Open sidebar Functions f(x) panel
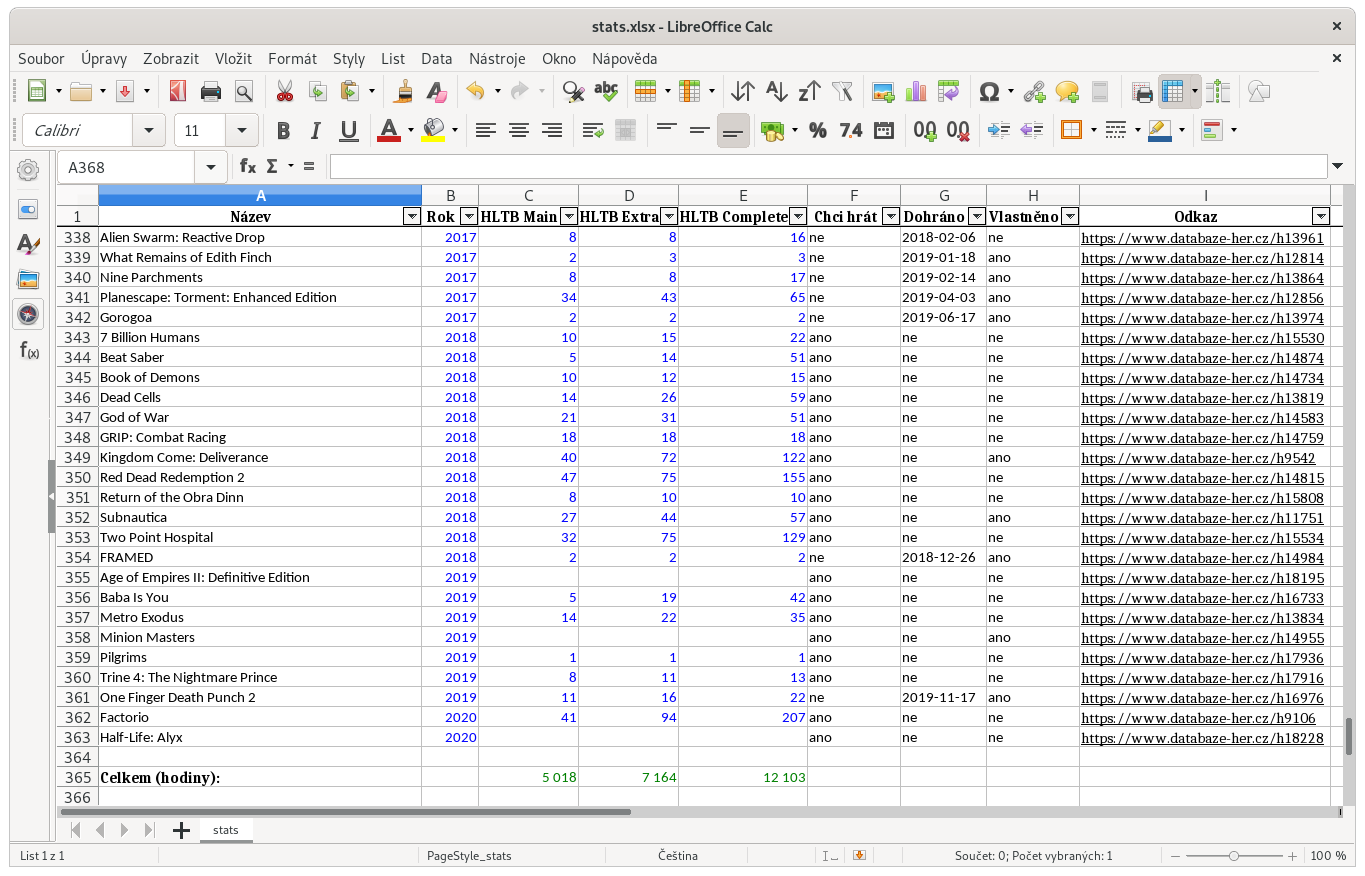Screen dimensions: 1365x876 28,350
